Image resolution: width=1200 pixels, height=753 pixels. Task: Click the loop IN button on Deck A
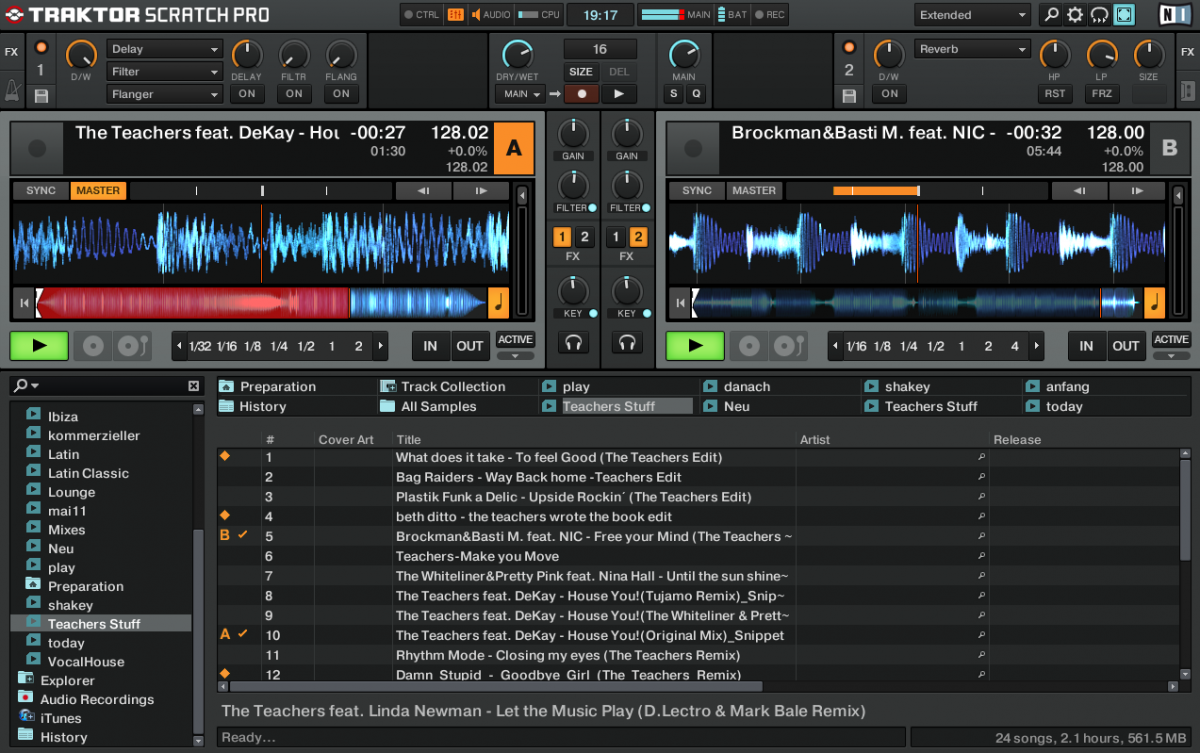431,346
